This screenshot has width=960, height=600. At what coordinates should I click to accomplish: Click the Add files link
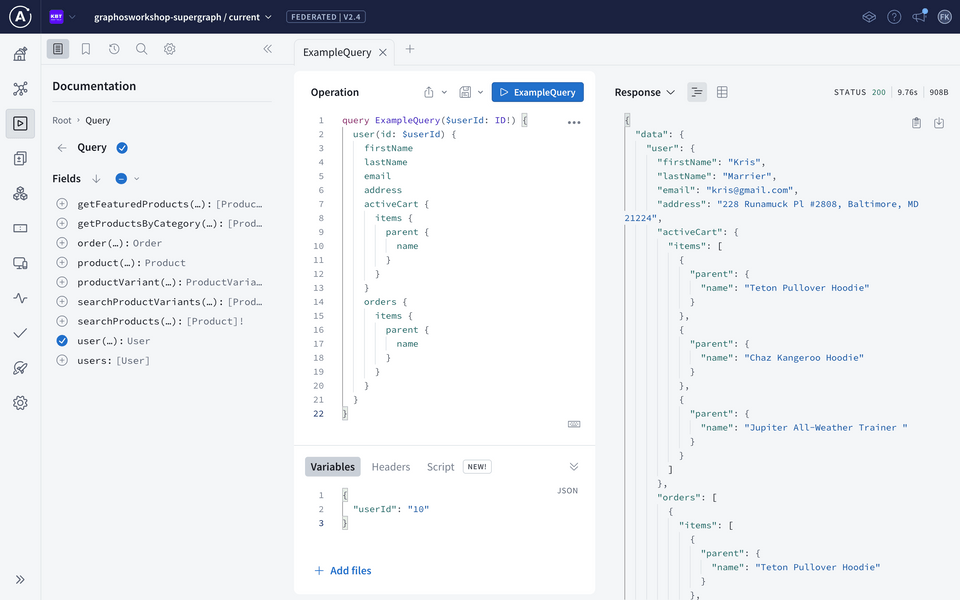pyautogui.click(x=343, y=571)
